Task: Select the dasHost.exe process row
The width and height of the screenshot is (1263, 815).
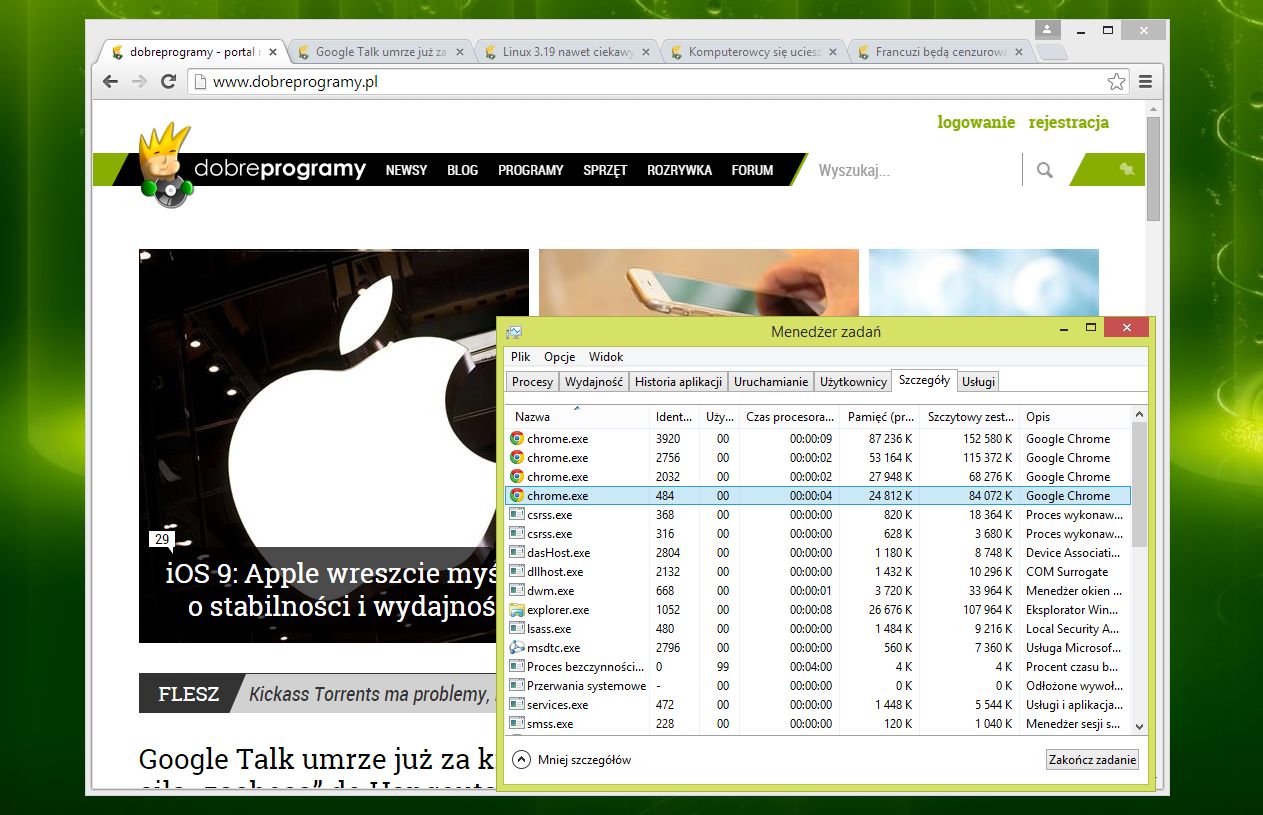Action: (x=819, y=552)
